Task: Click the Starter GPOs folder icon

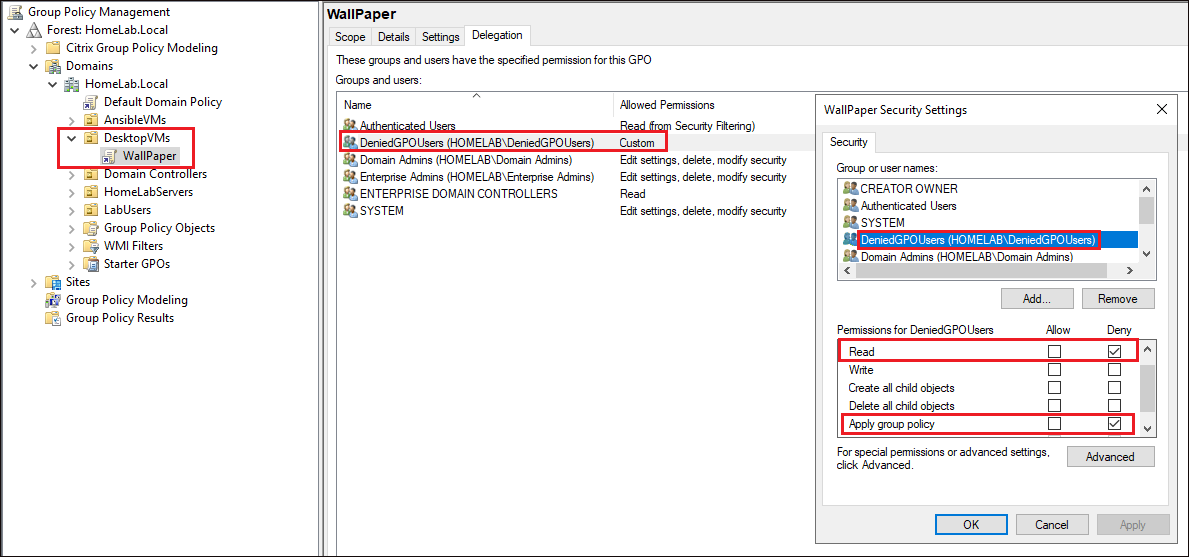Action: (91, 264)
